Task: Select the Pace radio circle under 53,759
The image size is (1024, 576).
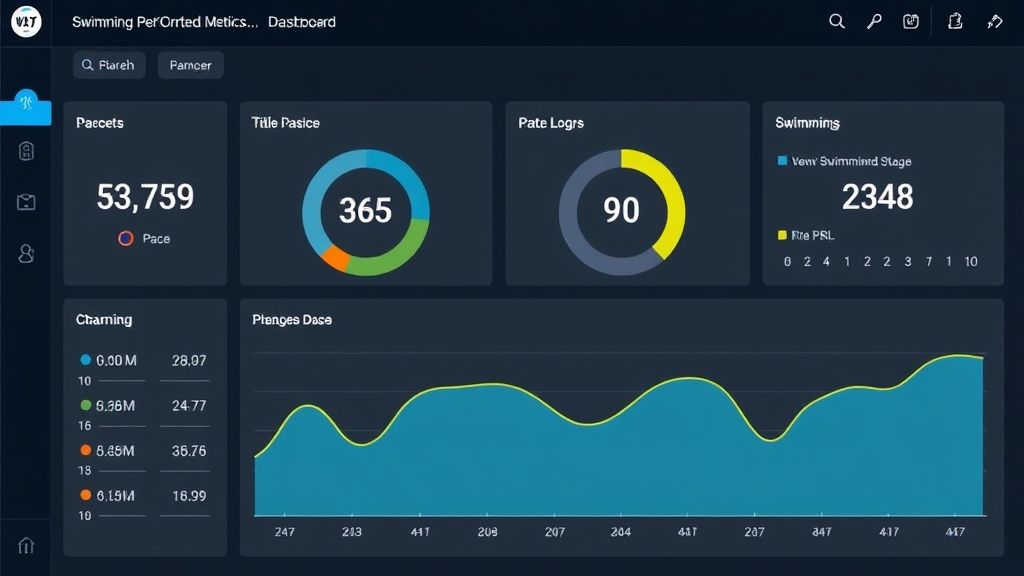Action: click(x=125, y=239)
